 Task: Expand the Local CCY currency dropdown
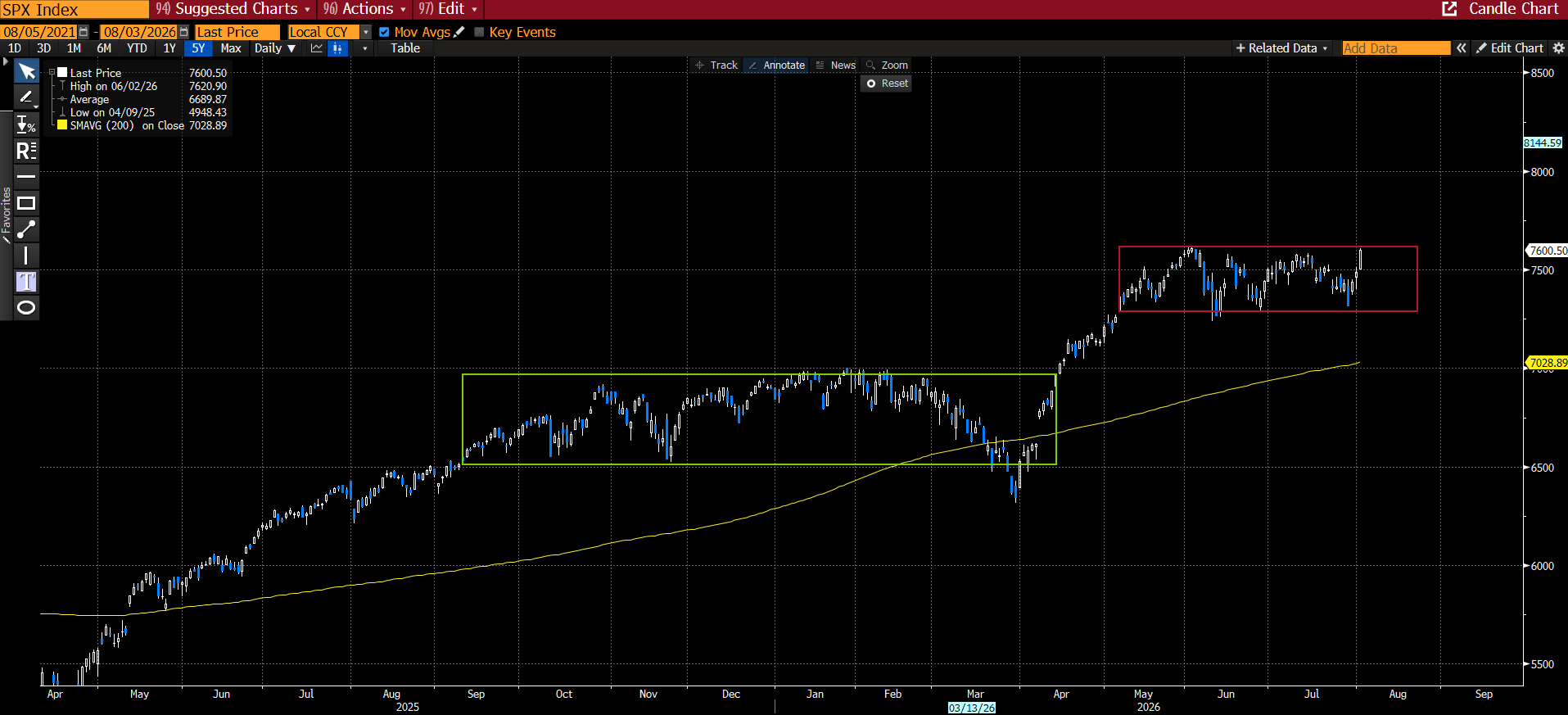(366, 32)
